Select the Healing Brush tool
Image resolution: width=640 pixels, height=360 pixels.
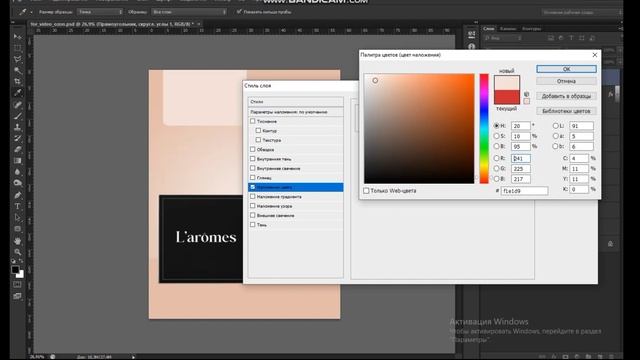(x=17, y=105)
